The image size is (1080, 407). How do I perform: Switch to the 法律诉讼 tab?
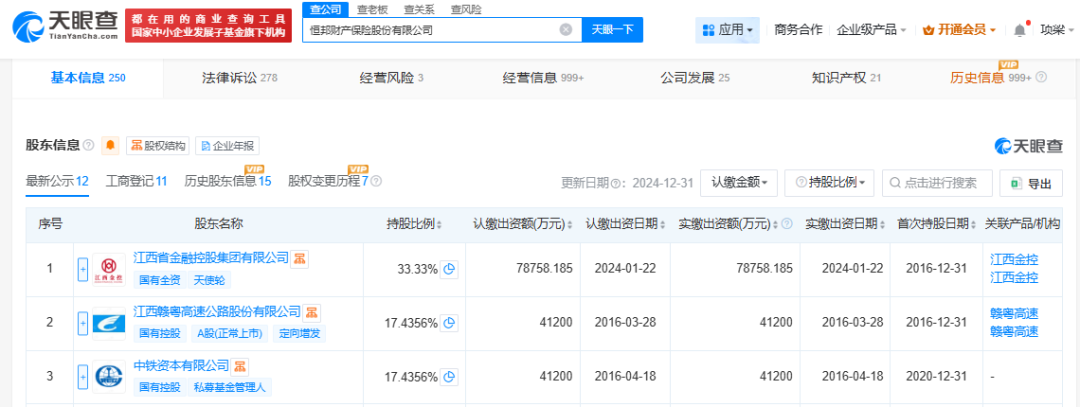point(239,77)
